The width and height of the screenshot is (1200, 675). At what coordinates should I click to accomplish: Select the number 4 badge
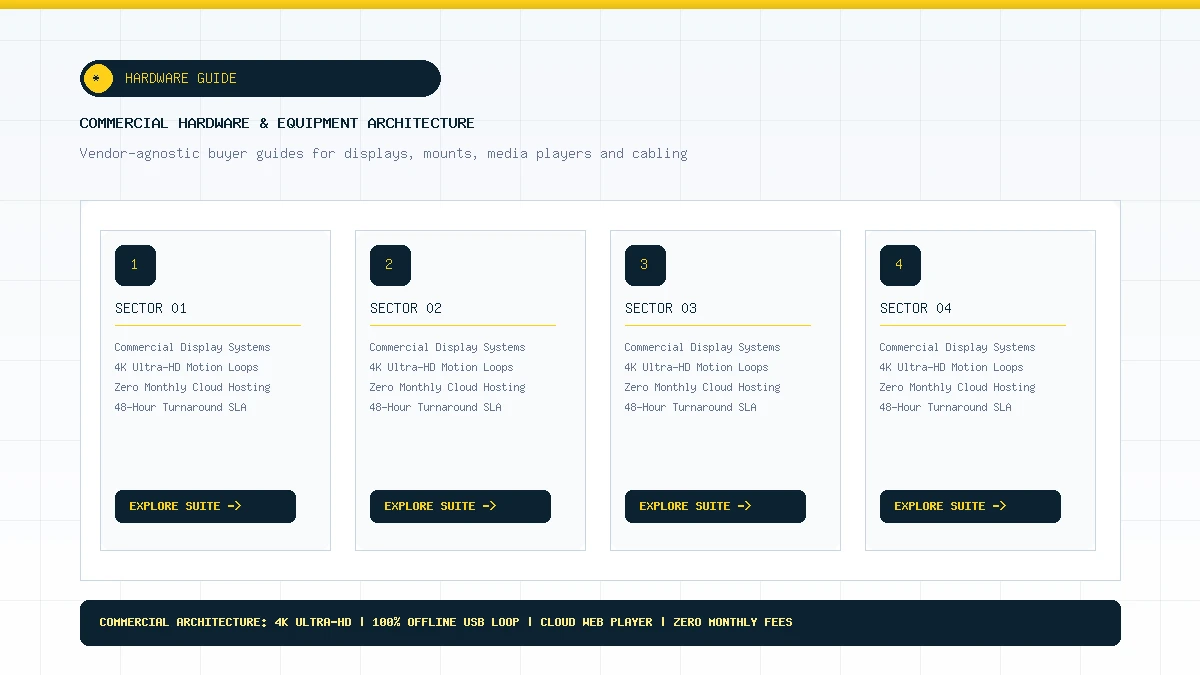[900, 265]
